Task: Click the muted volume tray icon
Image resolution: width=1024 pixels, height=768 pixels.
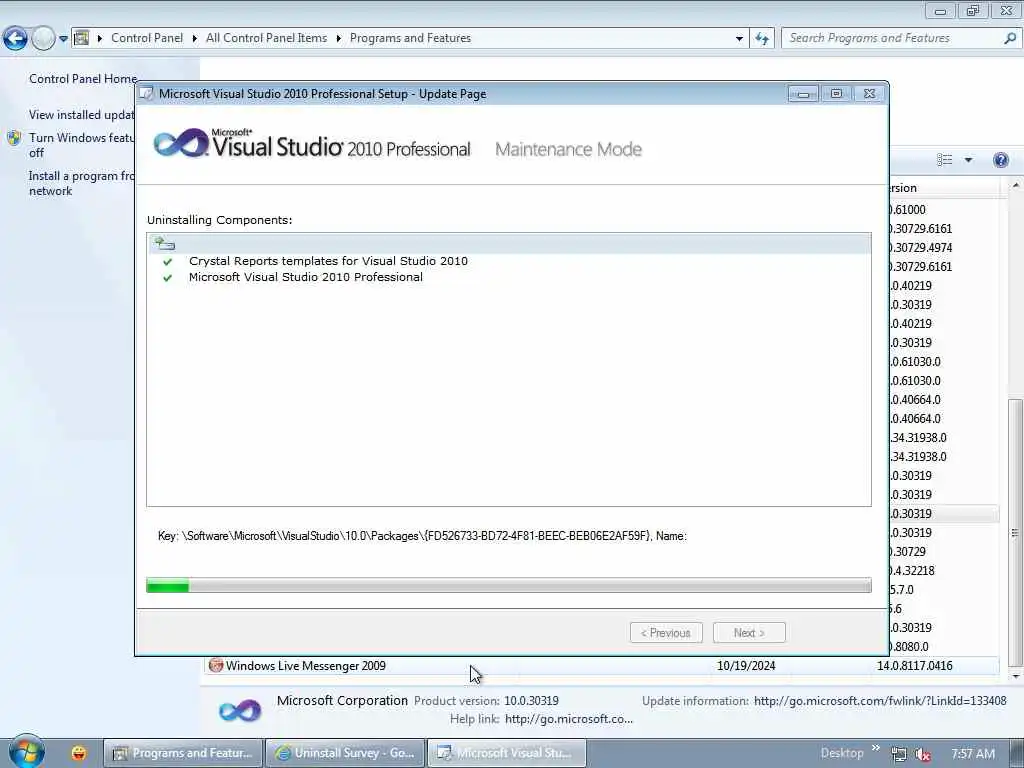Action: coord(923,754)
